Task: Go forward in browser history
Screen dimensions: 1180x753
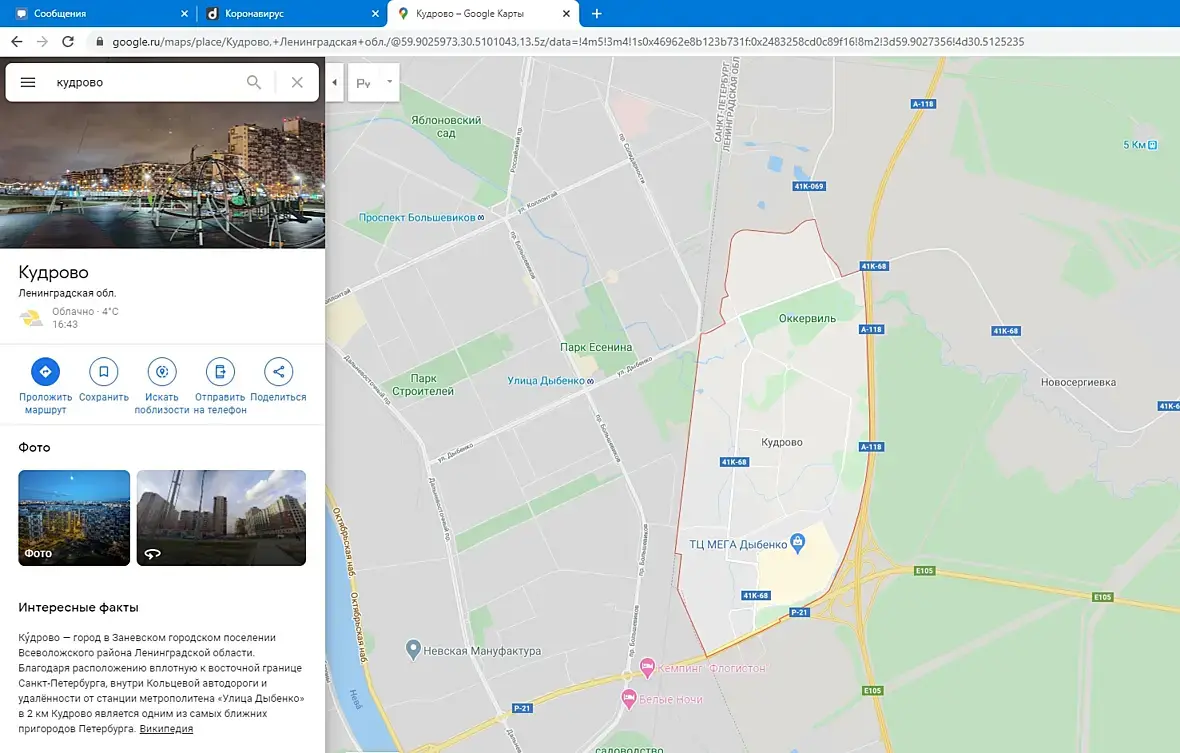Action: [x=42, y=41]
